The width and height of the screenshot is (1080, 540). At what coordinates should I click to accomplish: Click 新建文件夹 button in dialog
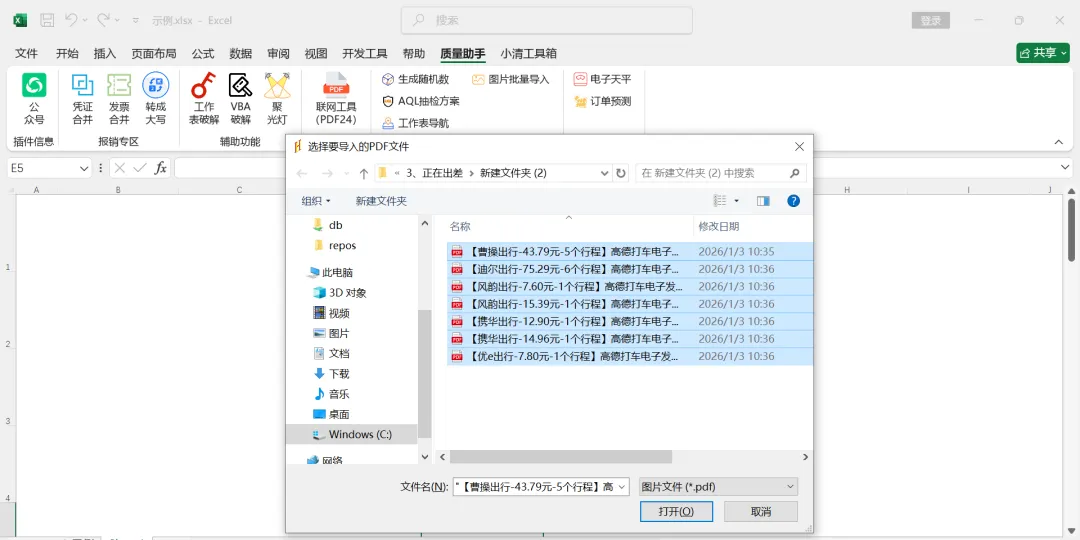point(381,201)
